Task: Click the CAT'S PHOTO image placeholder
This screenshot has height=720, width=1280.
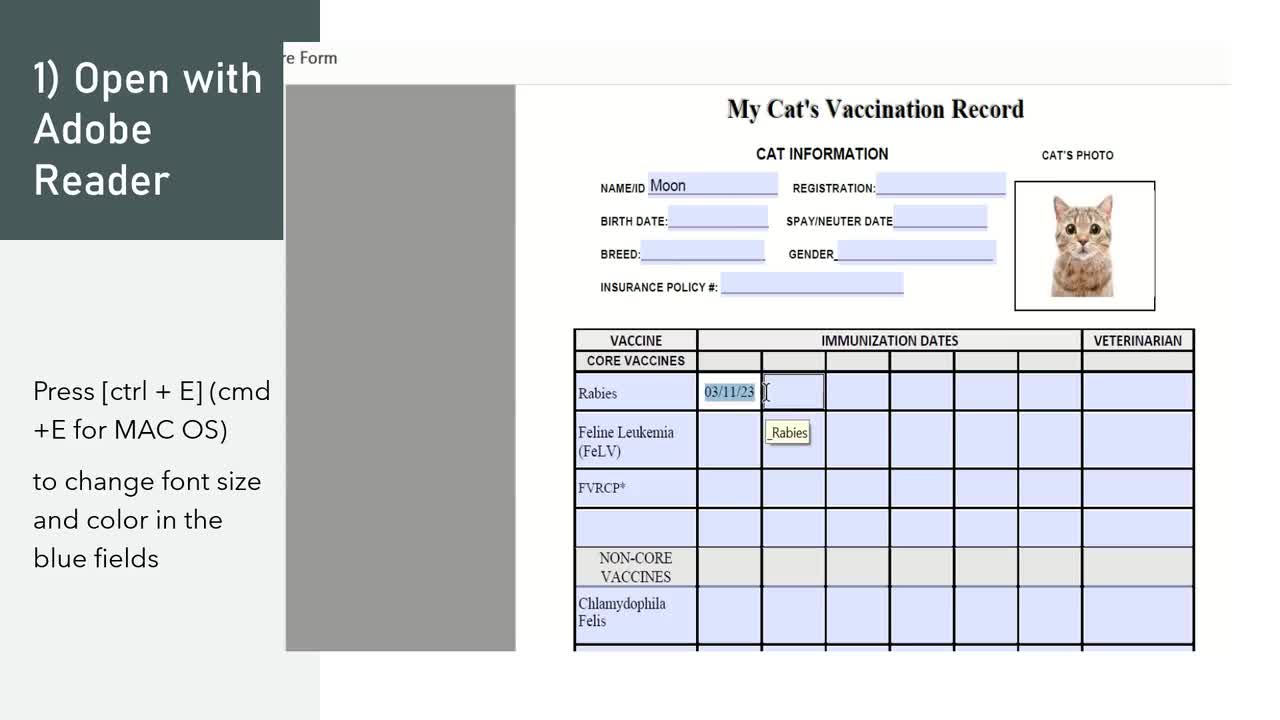Action: click(1084, 245)
